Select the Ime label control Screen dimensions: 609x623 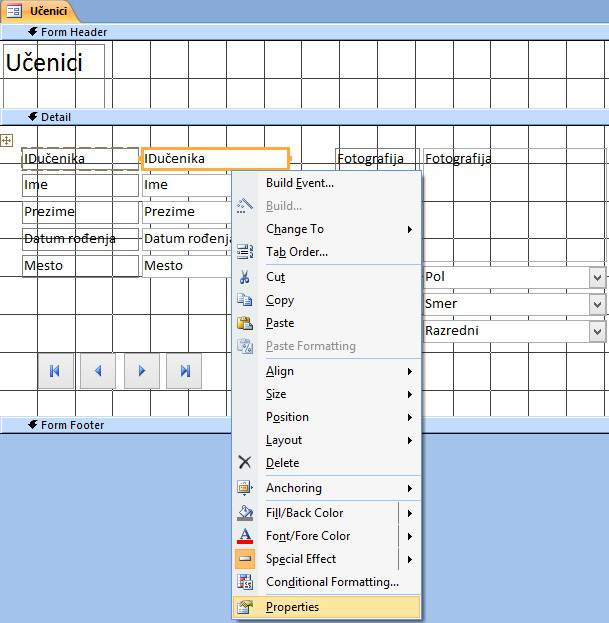(80, 185)
